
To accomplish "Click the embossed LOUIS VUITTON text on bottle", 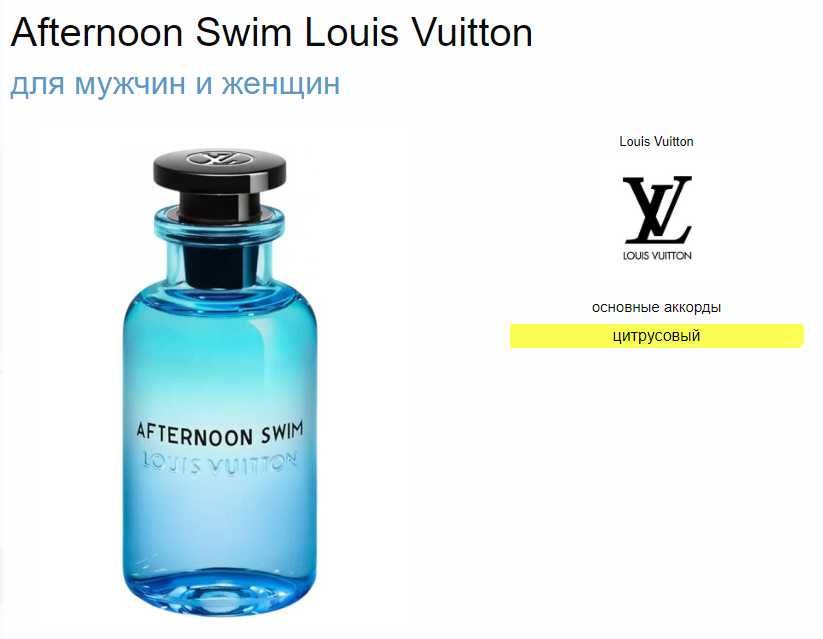I will (220, 463).
